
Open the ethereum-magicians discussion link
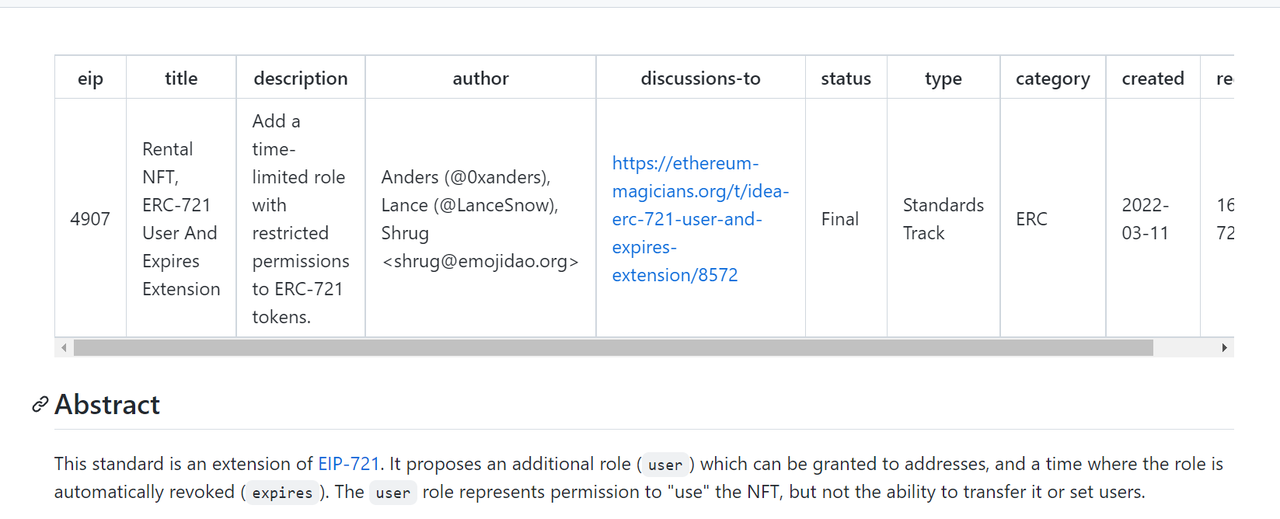[700, 219]
